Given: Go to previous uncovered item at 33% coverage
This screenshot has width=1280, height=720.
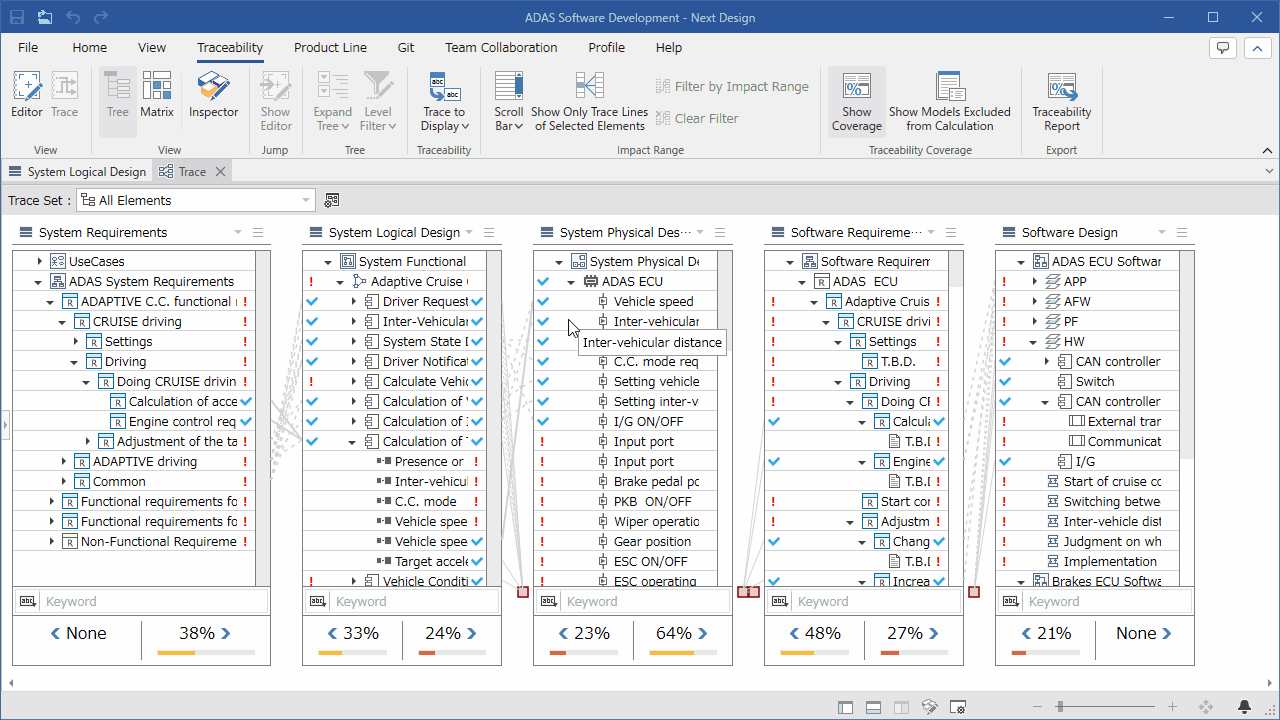Looking at the screenshot, I should pyautogui.click(x=334, y=633).
